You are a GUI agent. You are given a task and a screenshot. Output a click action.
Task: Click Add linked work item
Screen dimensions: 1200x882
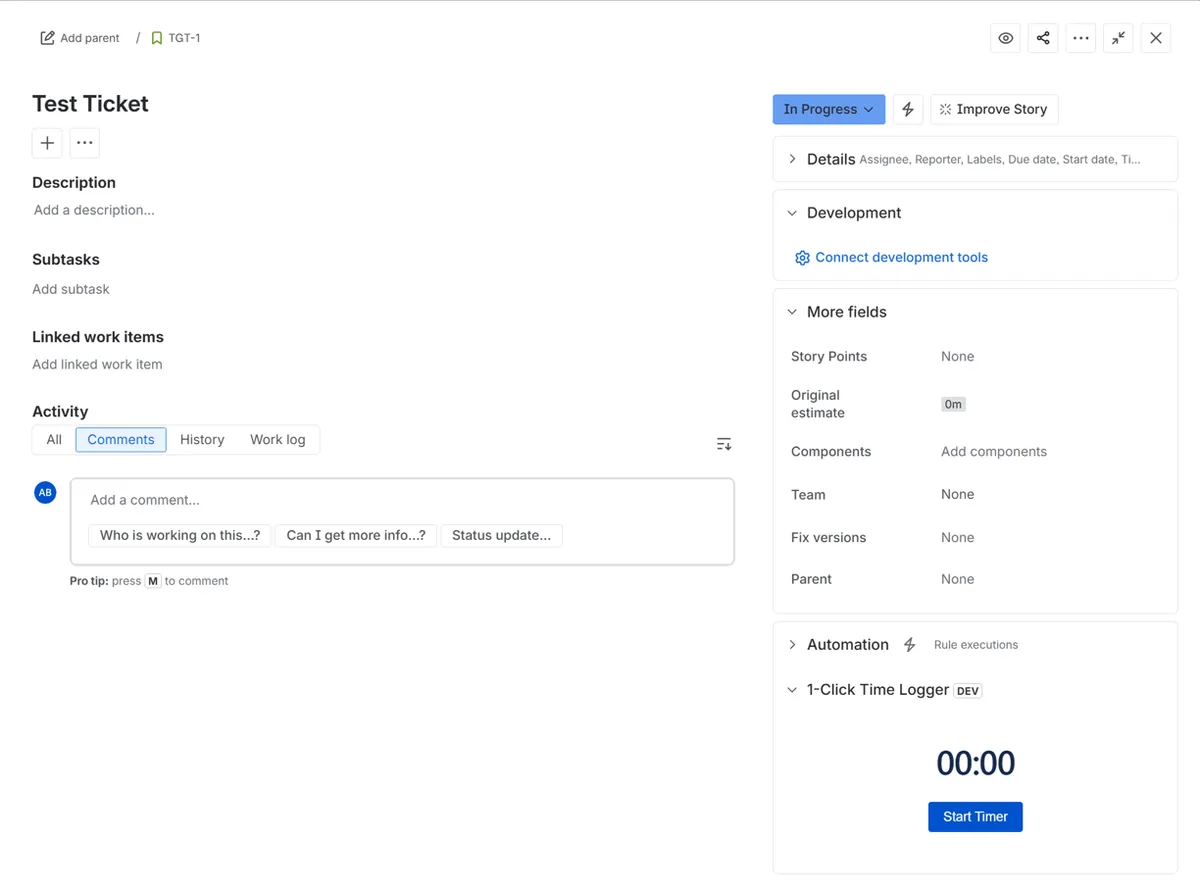pyautogui.click(x=97, y=364)
